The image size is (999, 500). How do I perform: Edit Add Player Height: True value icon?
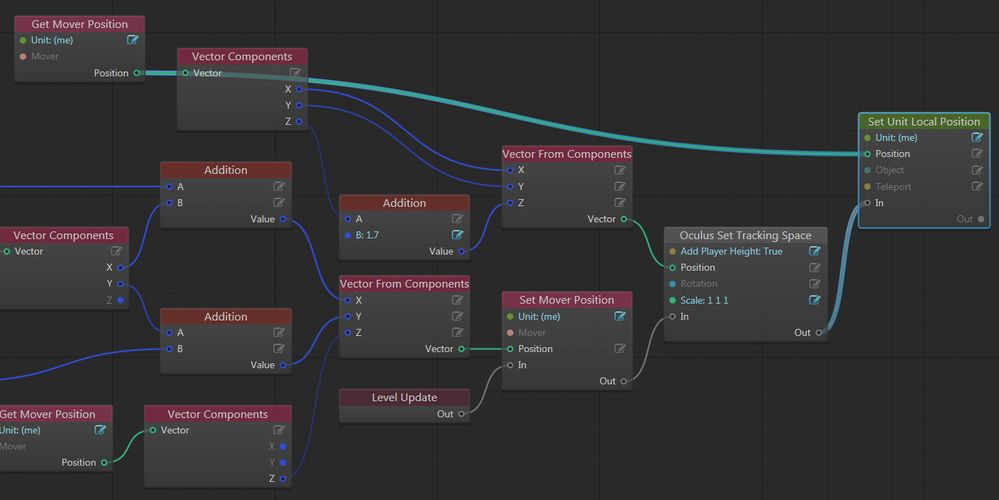point(814,252)
